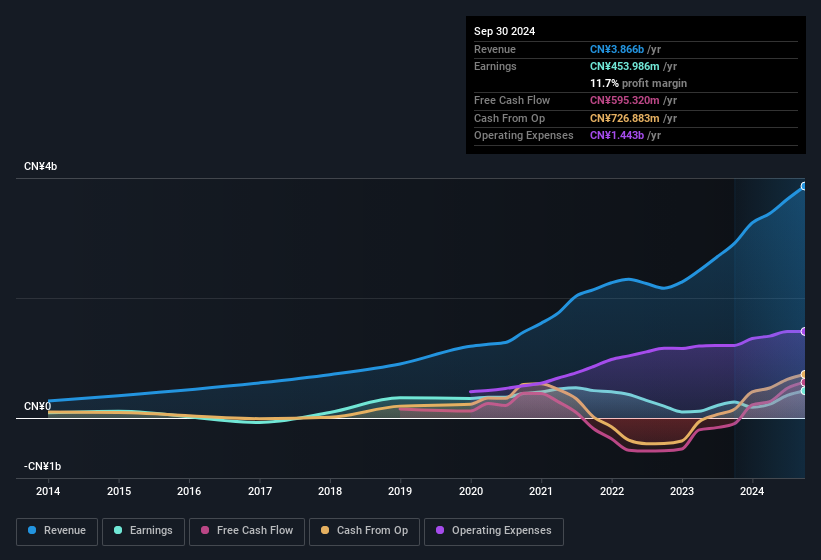This screenshot has width=821, height=560.
Task: Toggle the Cash From Op legend button
Action: [x=364, y=531]
